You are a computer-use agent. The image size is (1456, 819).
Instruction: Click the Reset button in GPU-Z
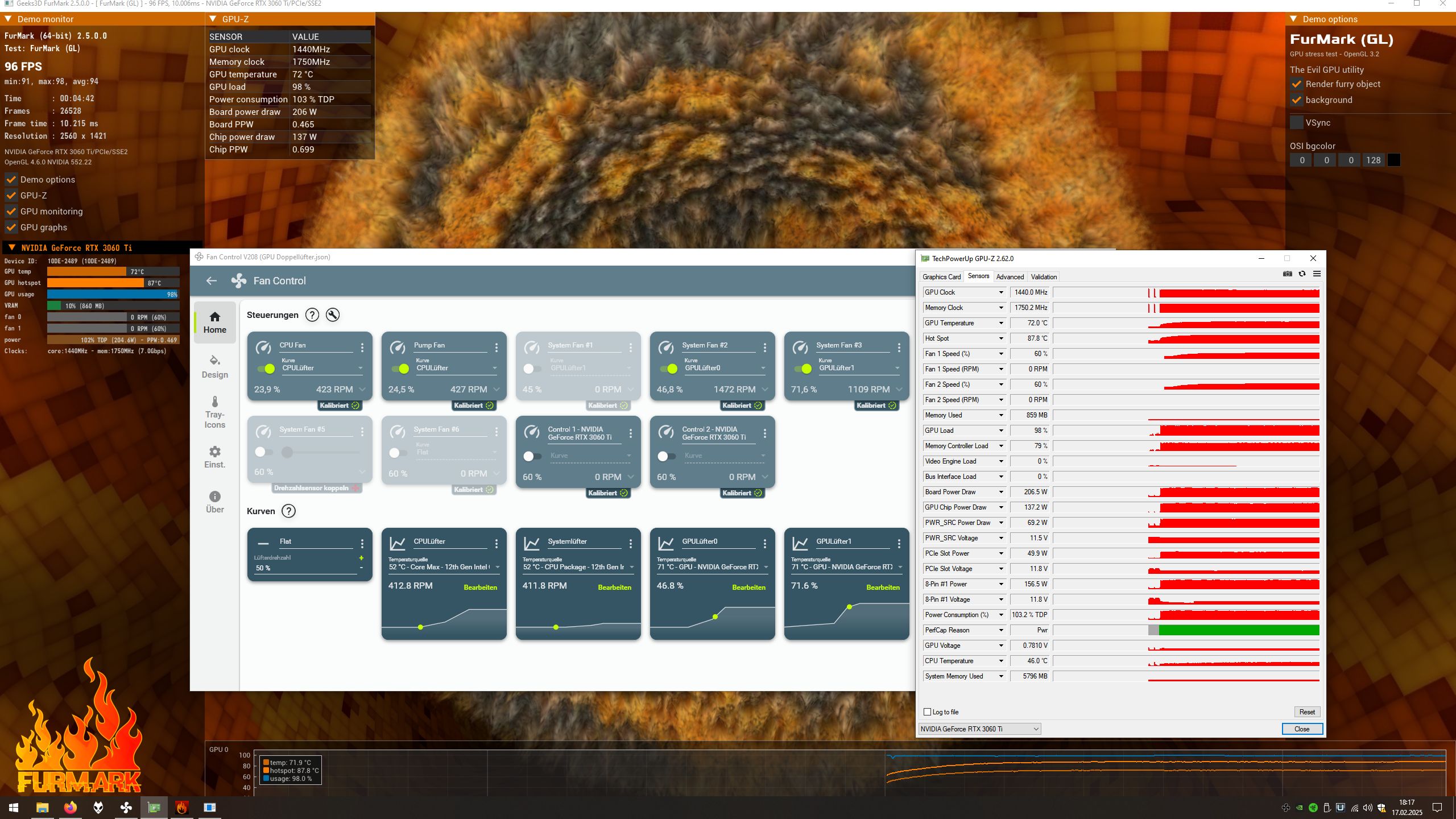coord(1306,712)
